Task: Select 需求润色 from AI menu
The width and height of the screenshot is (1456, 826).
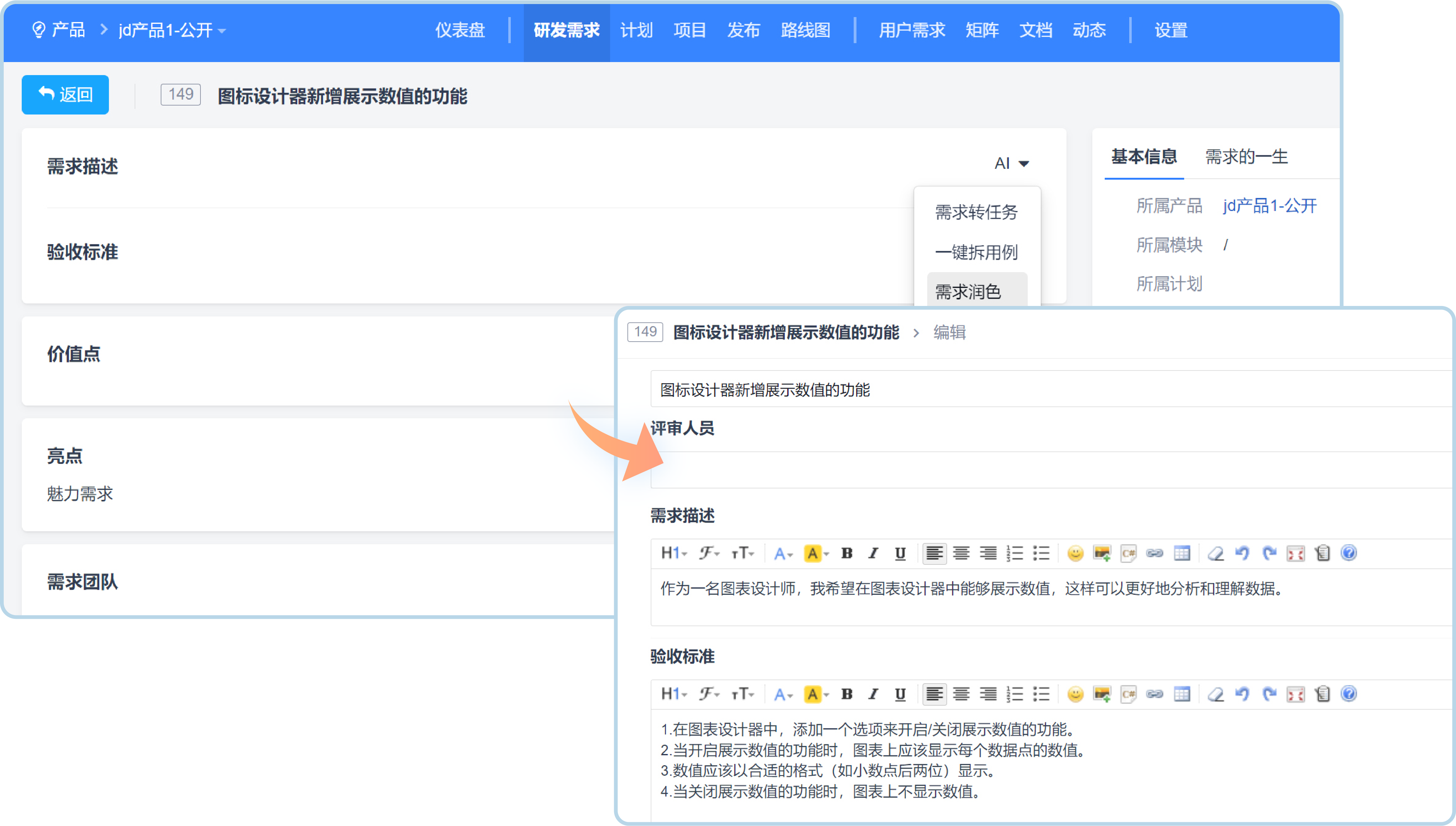Action: pos(968,292)
